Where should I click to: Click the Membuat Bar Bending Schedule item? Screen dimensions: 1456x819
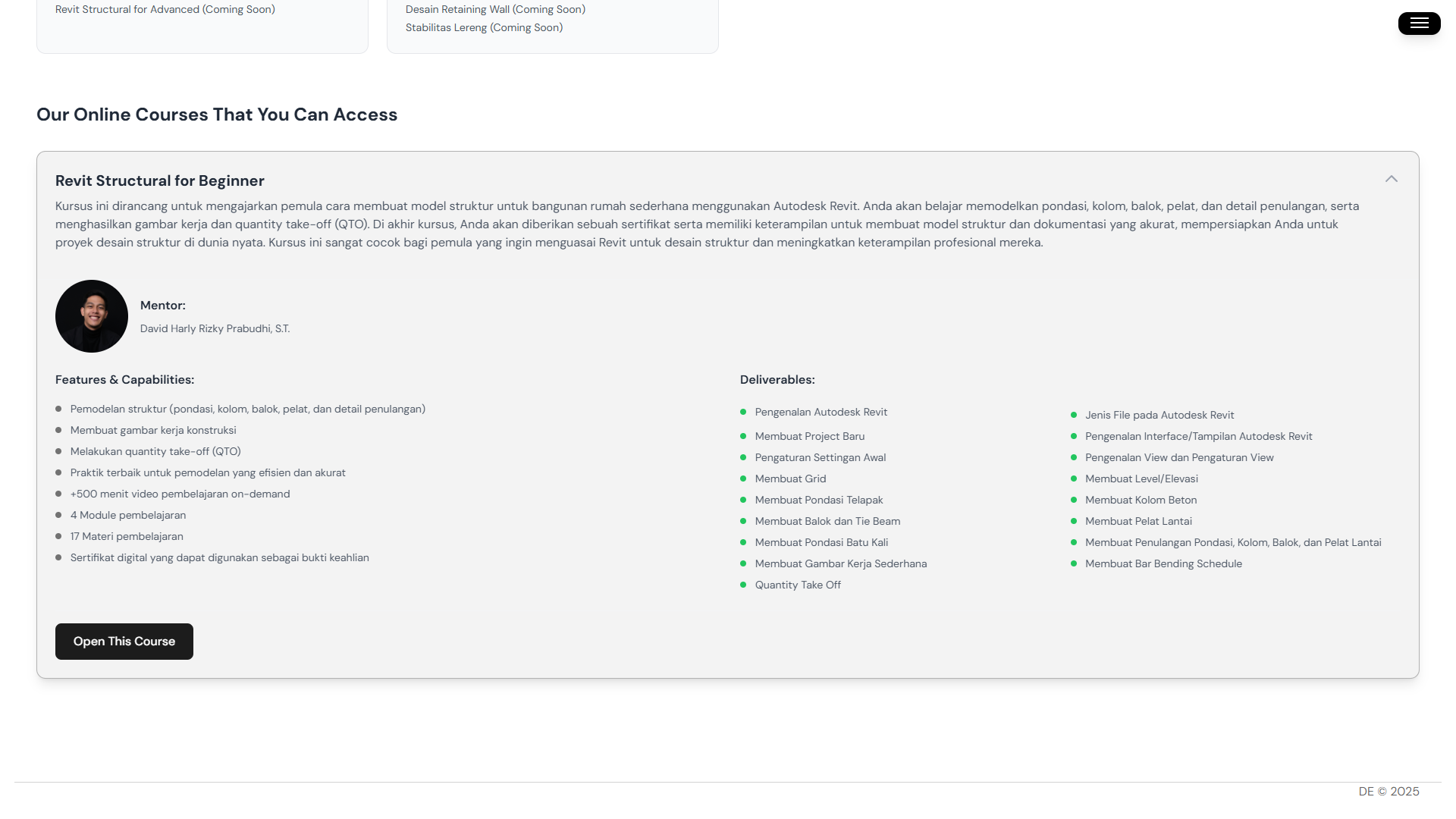(x=1163, y=564)
